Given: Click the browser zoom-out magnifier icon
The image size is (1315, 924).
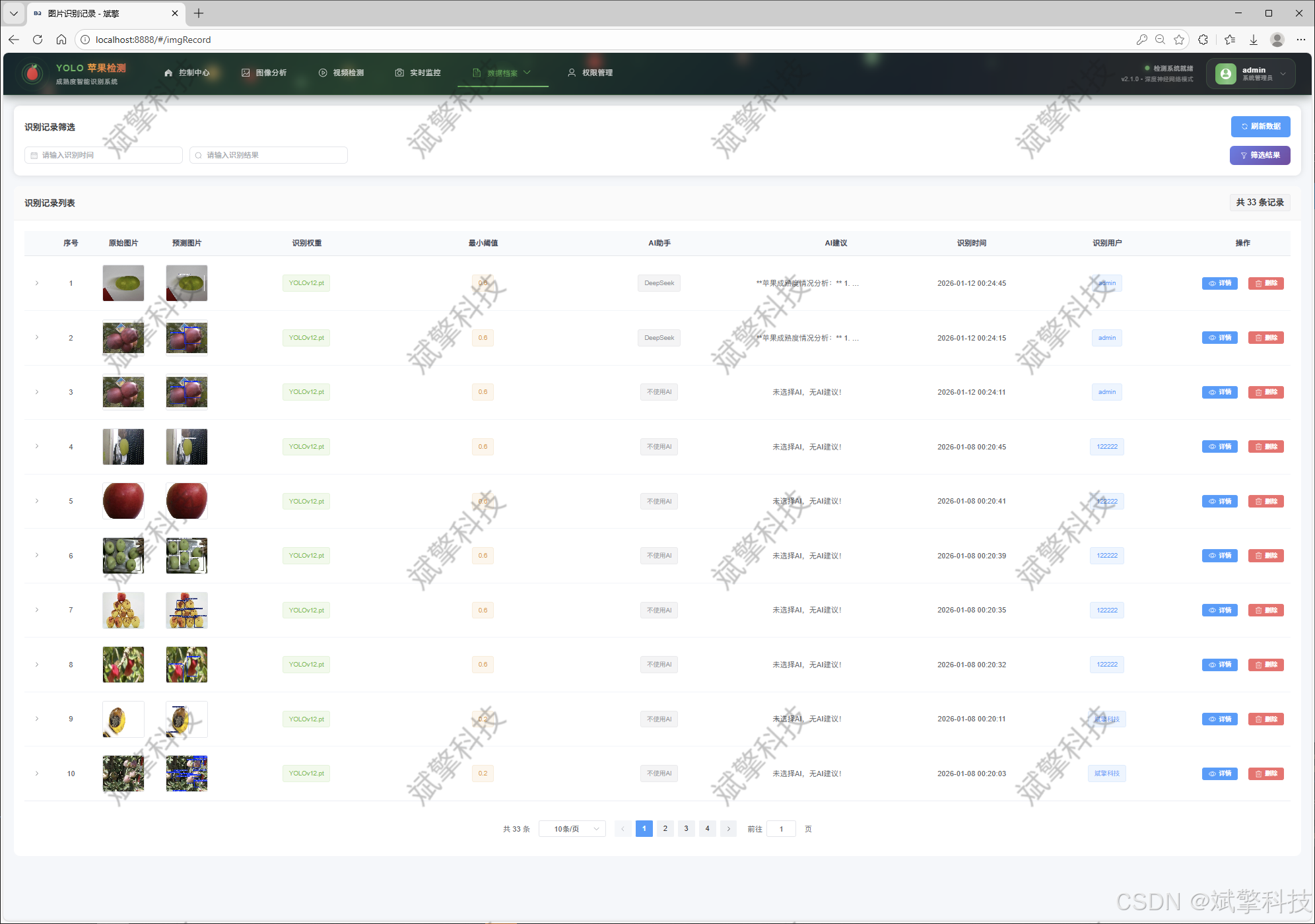Looking at the screenshot, I should point(1160,40).
